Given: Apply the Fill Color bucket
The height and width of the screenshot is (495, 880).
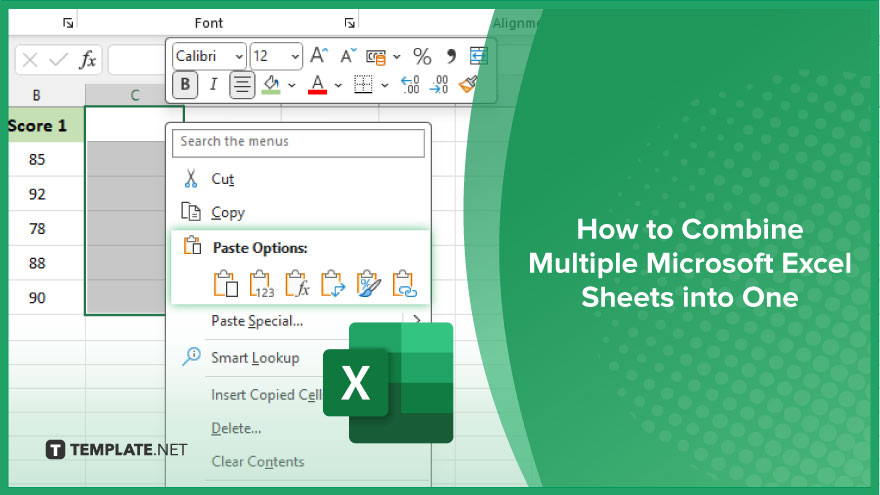Looking at the screenshot, I should (271, 85).
